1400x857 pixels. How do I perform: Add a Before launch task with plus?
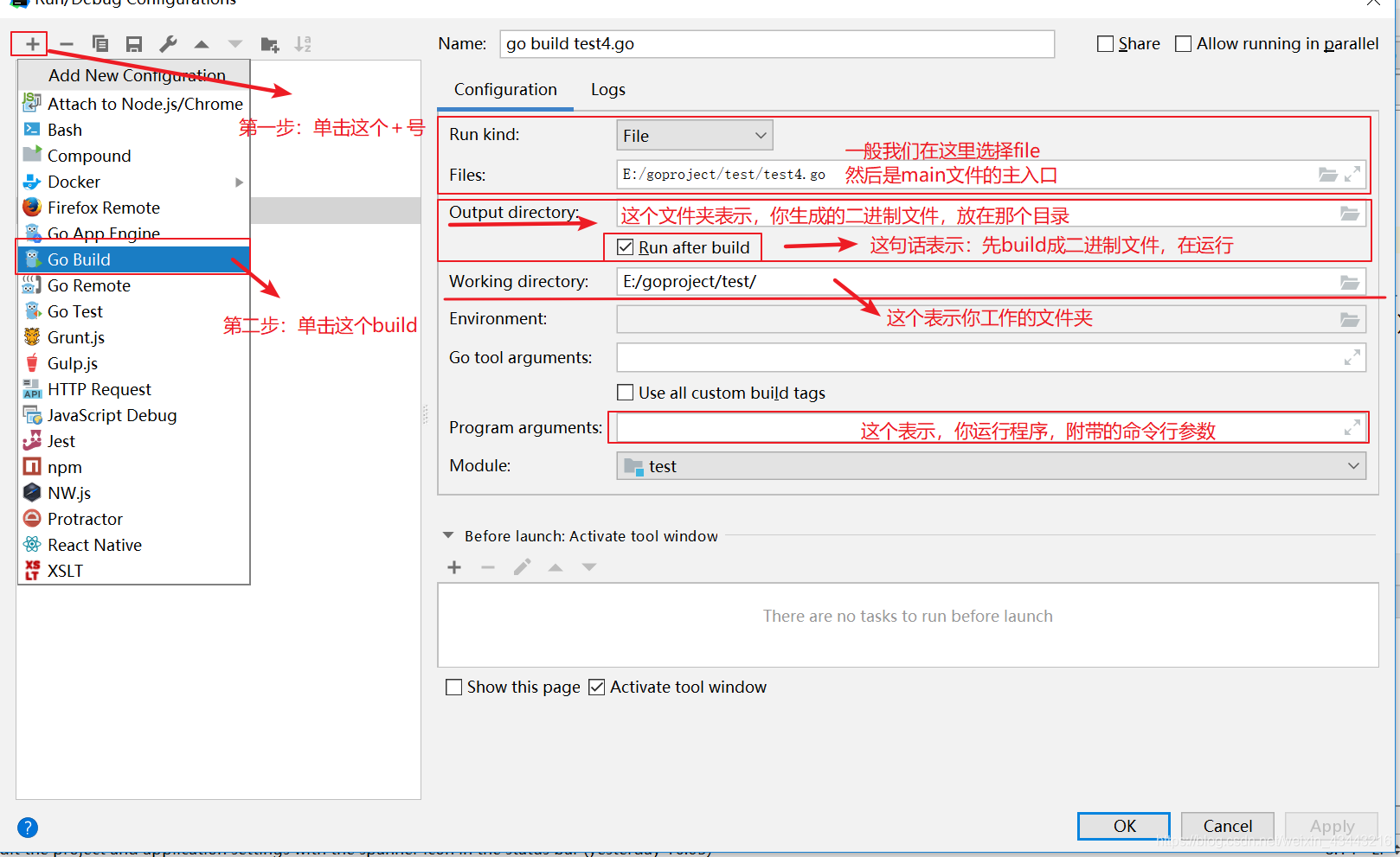pos(454,567)
